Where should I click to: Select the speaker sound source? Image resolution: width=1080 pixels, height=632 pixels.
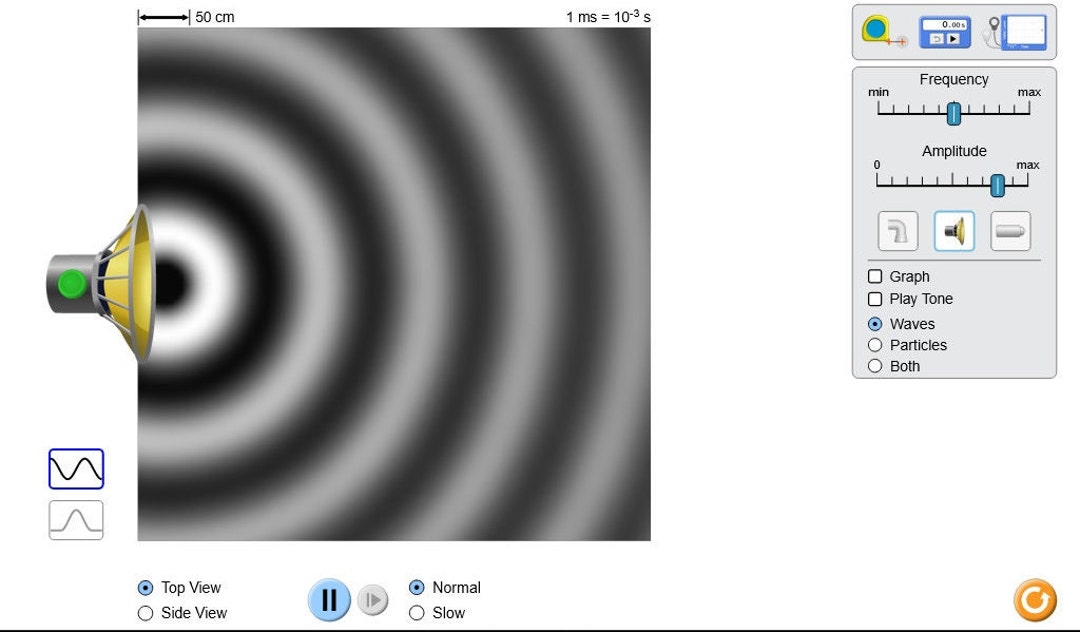point(953,231)
